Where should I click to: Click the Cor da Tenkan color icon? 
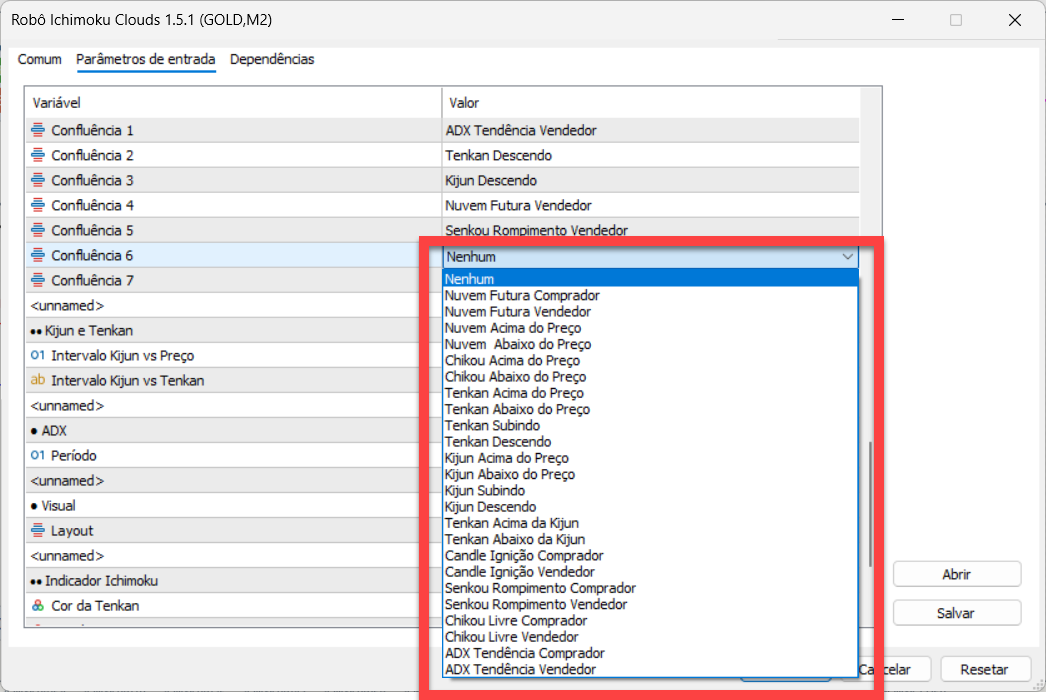38,605
